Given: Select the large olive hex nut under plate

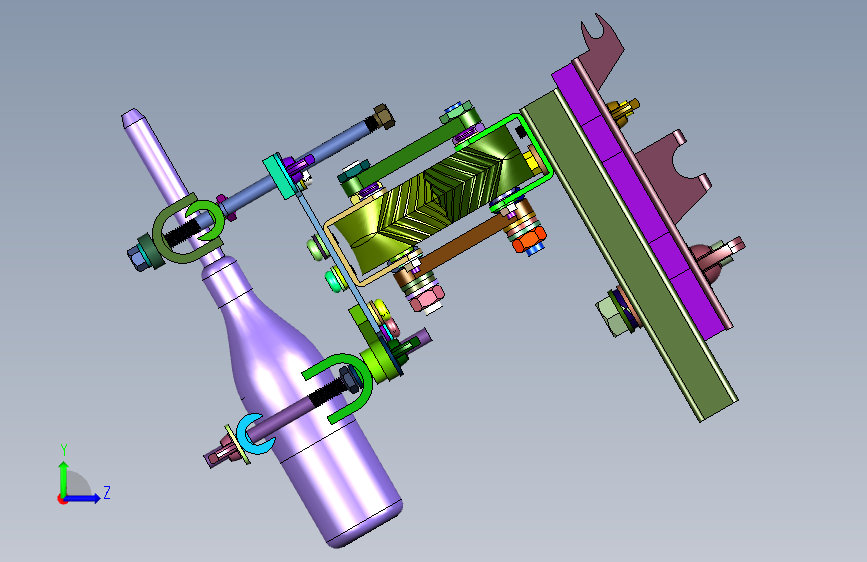Looking at the screenshot, I should tap(612, 316).
